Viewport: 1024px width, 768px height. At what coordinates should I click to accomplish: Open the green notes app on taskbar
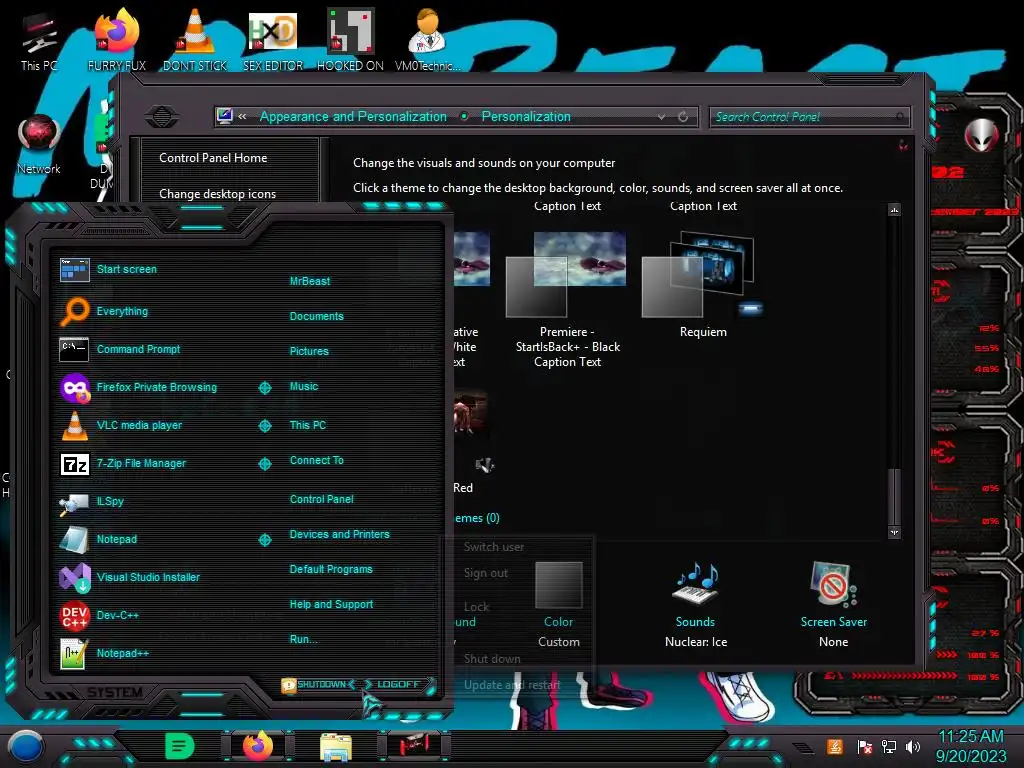click(180, 746)
